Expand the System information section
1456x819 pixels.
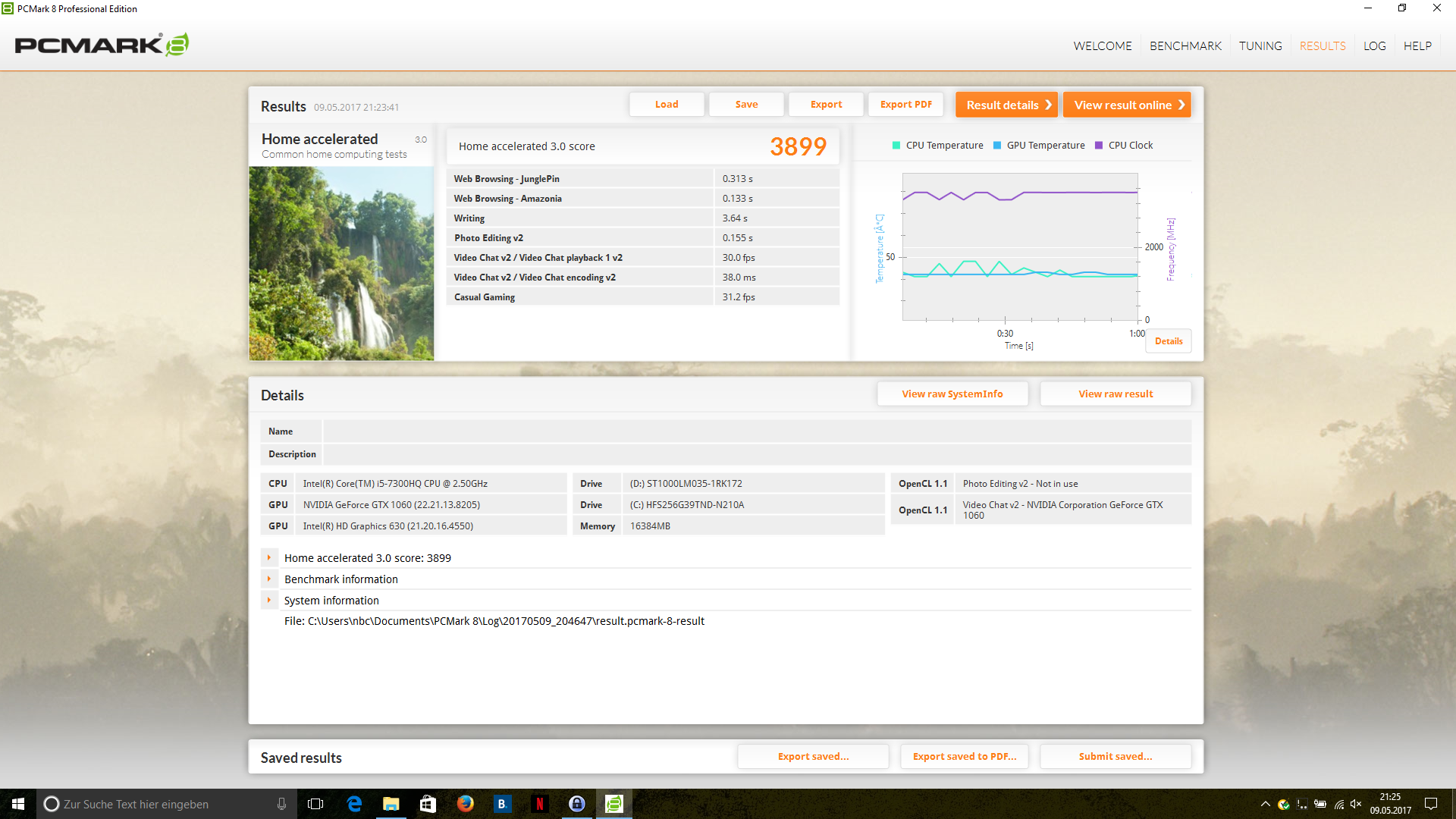269,601
